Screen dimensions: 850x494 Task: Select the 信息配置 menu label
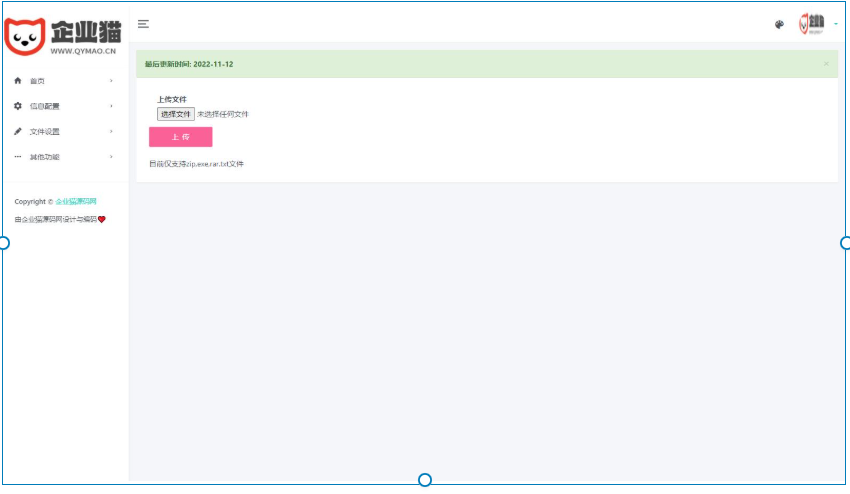tap(44, 106)
